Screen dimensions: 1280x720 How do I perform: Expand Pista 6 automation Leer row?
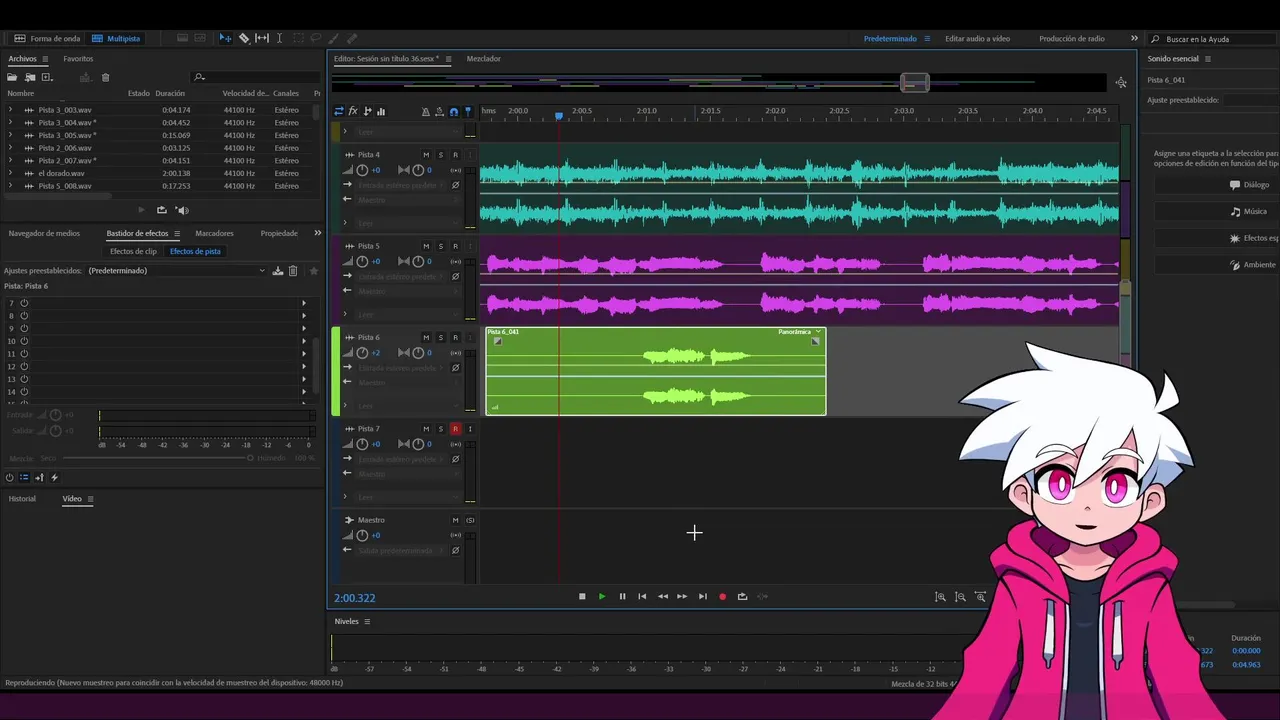click(x=346, y=406)
